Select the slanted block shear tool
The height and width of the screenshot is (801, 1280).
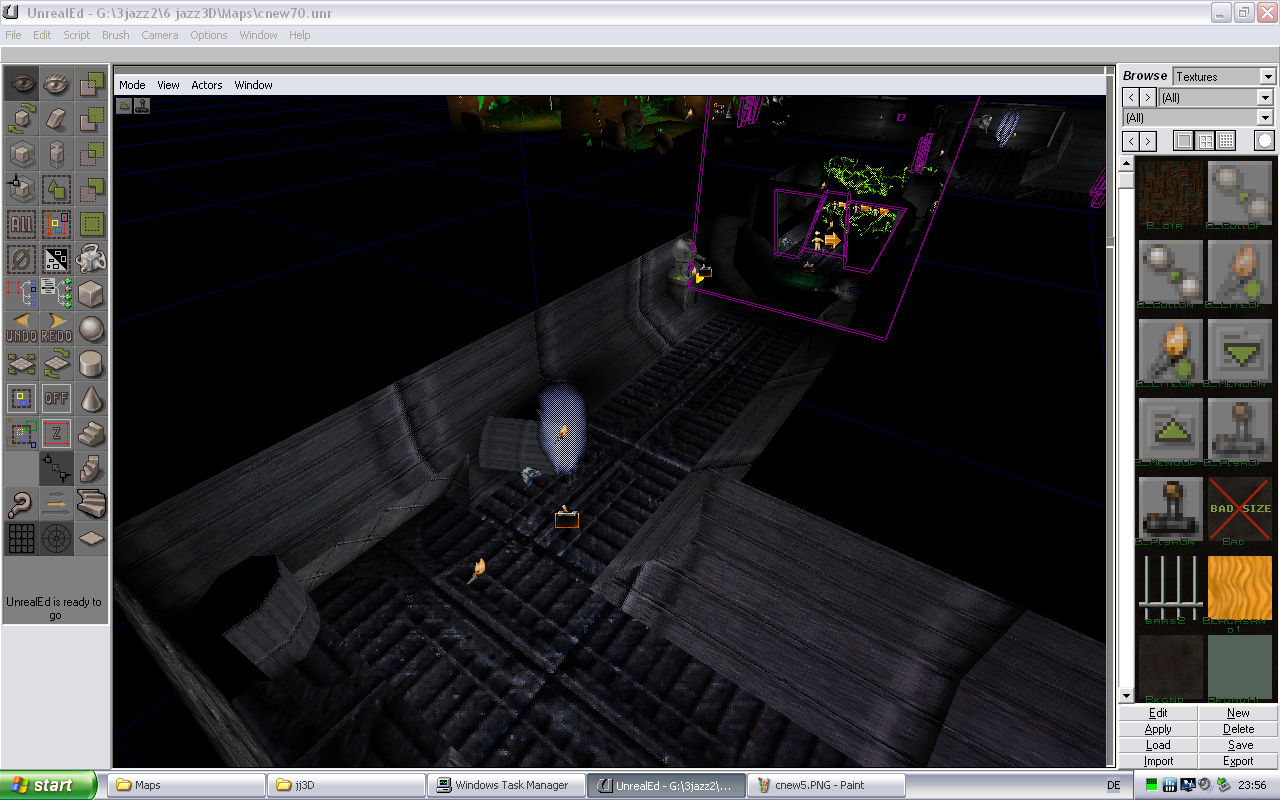(x=56, y=119)
